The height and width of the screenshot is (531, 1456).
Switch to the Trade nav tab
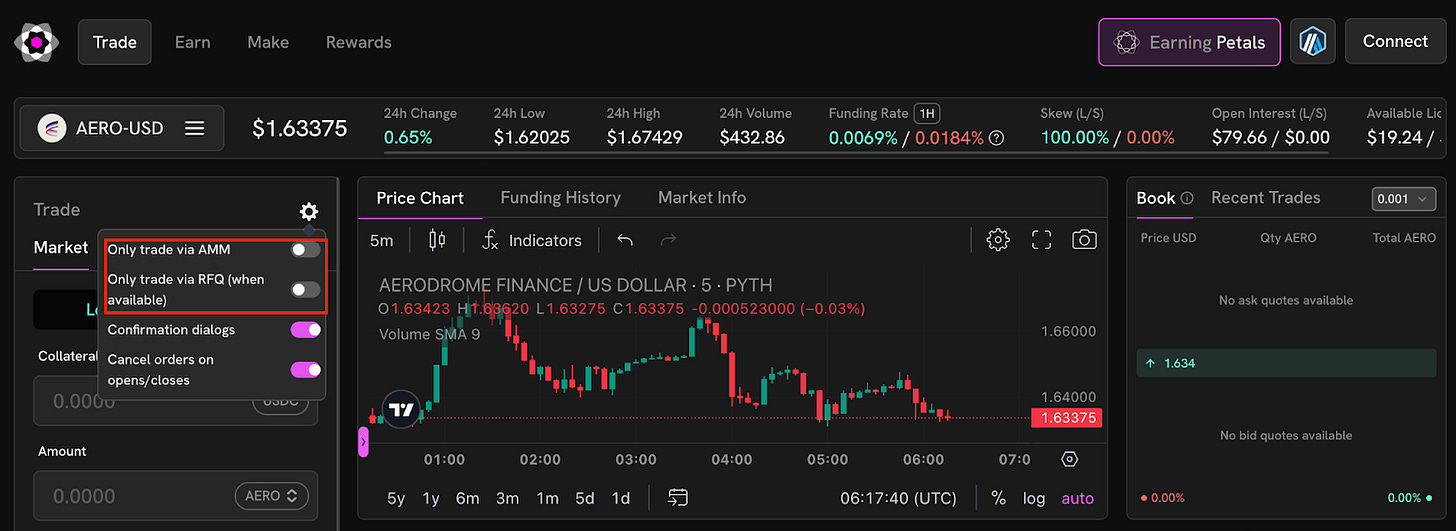point(114,42)
